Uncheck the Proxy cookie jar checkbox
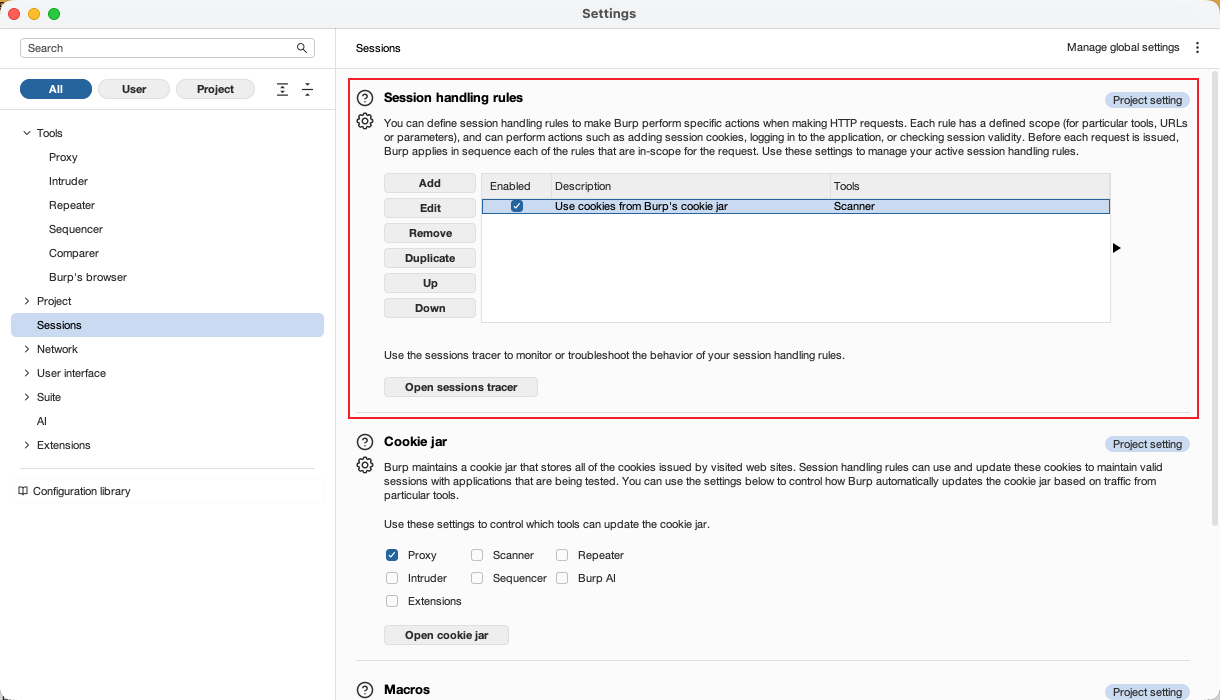The height and width of the screenshot is (700, 1220). (392, 555)
